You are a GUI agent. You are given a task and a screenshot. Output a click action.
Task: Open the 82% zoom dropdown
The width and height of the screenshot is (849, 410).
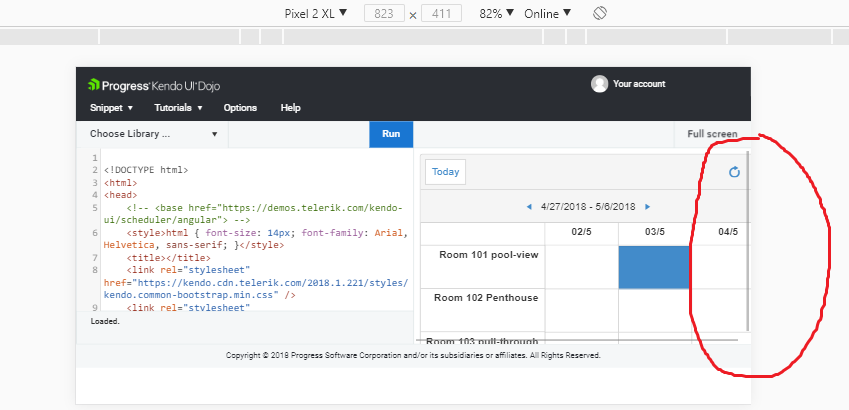pyautogui.click(x=497, y=14)
